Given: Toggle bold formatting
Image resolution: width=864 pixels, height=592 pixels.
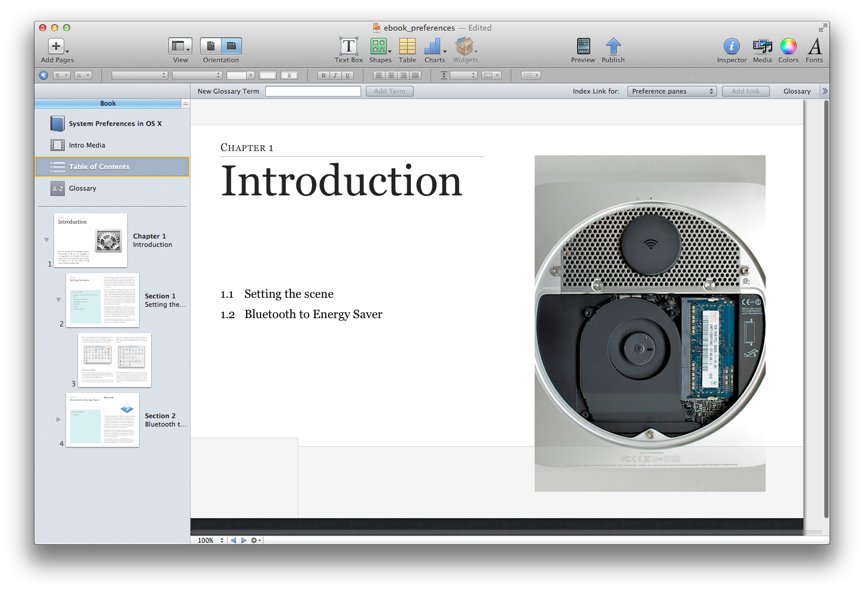Looking at the screenshot, I should (323, 75).
